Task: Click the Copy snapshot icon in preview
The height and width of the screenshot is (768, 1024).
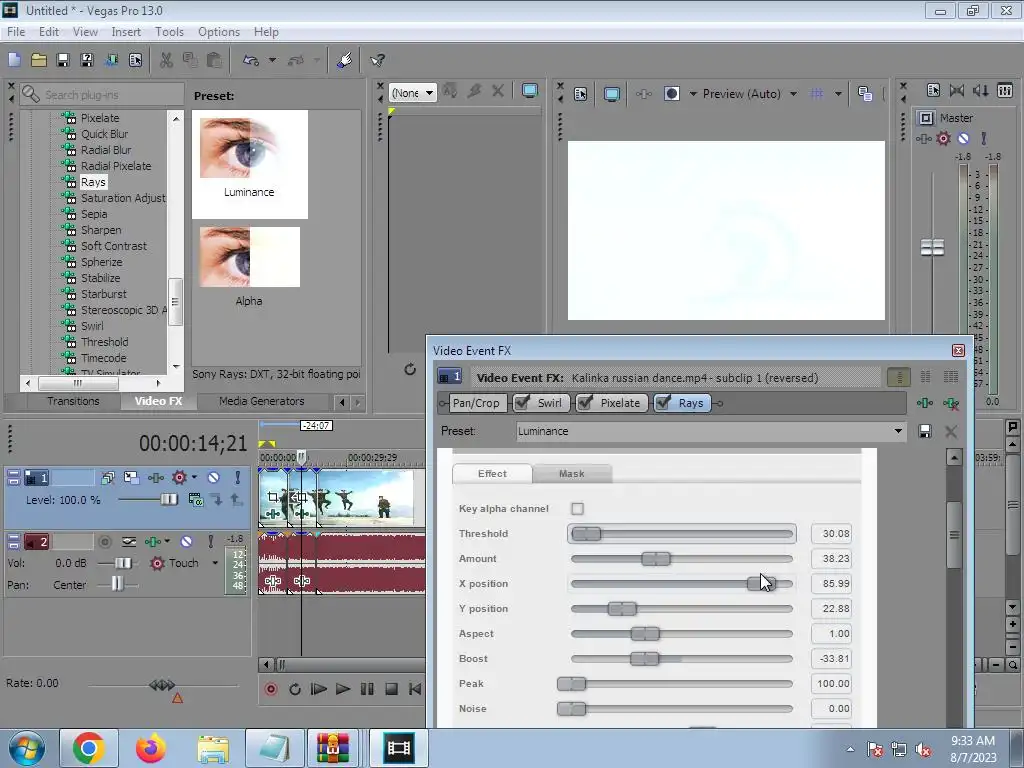Action: tap(865, 94)
